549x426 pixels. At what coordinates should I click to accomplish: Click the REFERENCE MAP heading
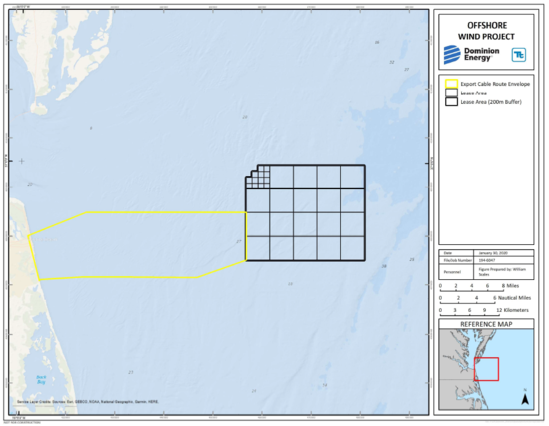click(486, 324)
